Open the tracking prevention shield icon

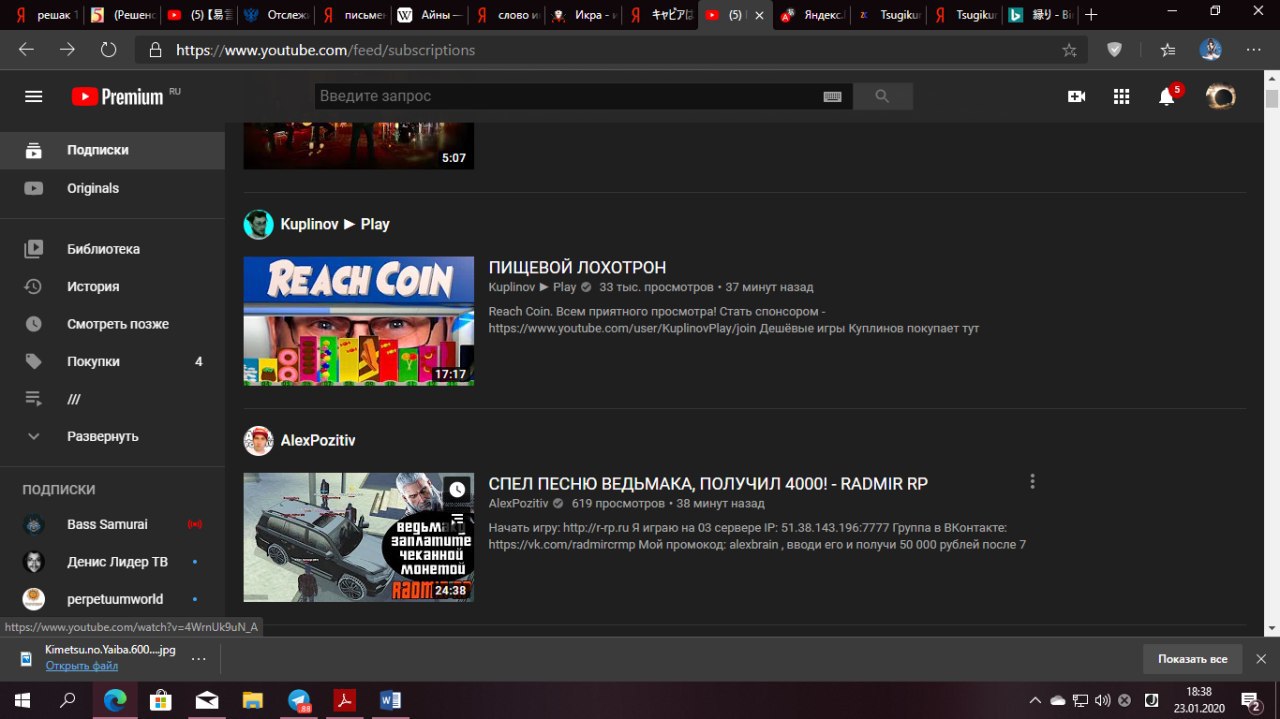coord(1114,49)
